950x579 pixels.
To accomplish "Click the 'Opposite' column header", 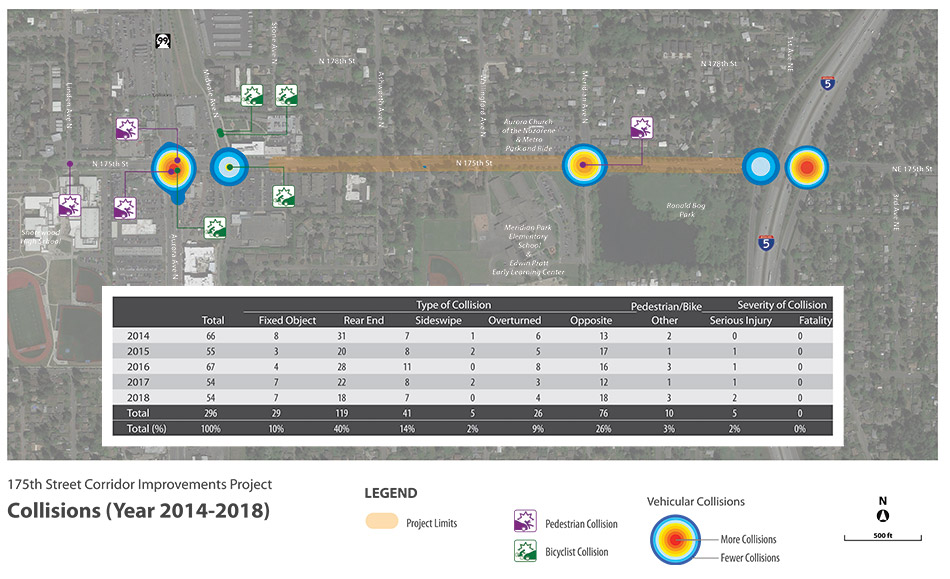I will click(x=591, y=320).
